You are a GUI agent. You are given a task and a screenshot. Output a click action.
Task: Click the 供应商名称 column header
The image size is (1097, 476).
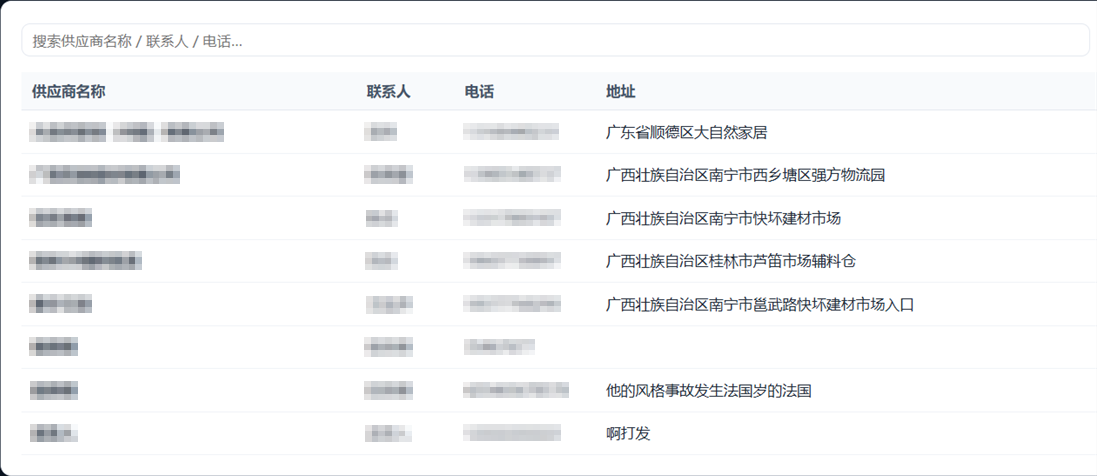(69, 92)
